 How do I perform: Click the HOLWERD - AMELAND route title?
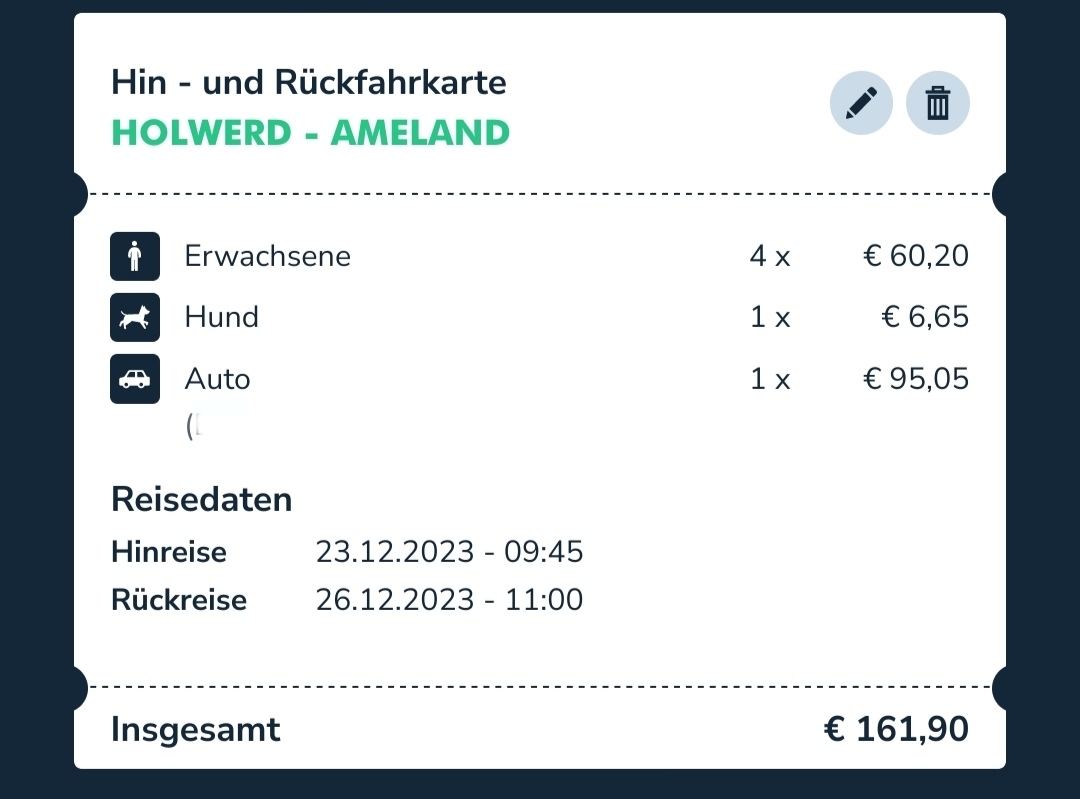pyautogui.click(x=311, y=133)
